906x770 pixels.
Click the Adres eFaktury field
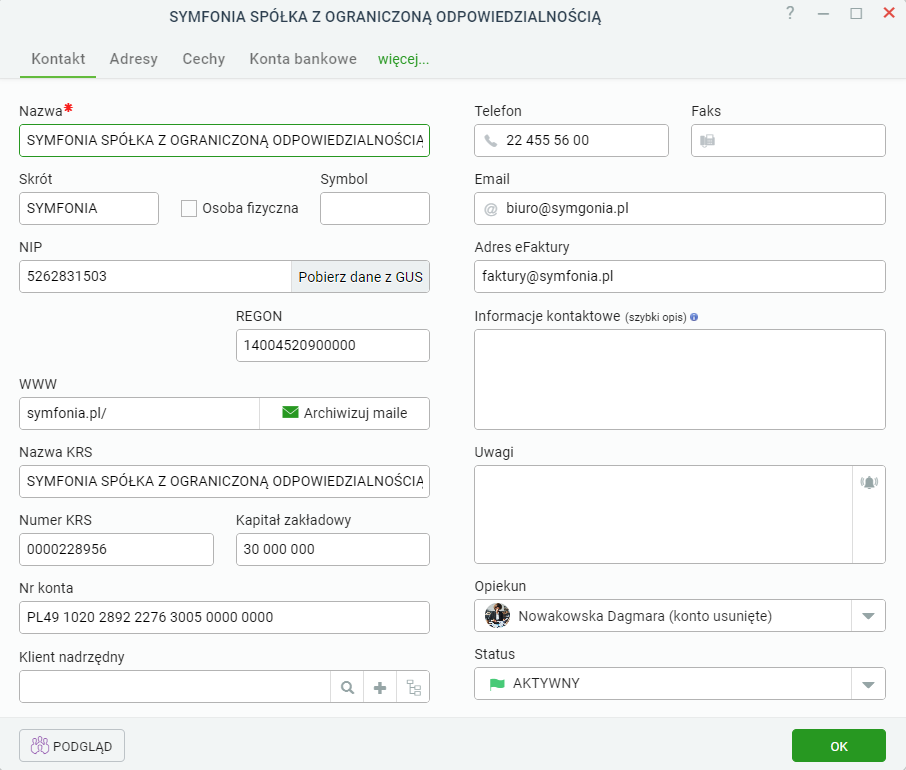pyautogui.click(x=680, y=277)
